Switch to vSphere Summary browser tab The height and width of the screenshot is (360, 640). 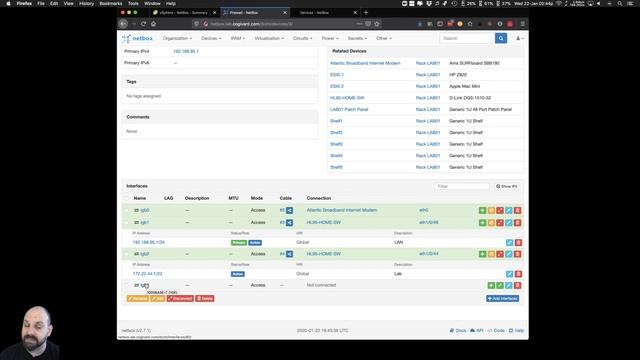point(184,13)
